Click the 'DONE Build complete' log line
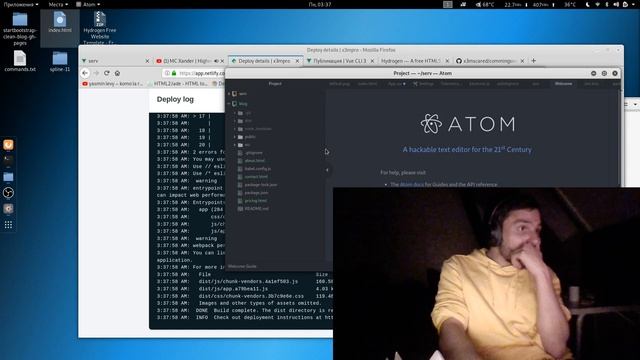Screen dimensions: 640x360 pyautogui.click(x=245, y=310)
